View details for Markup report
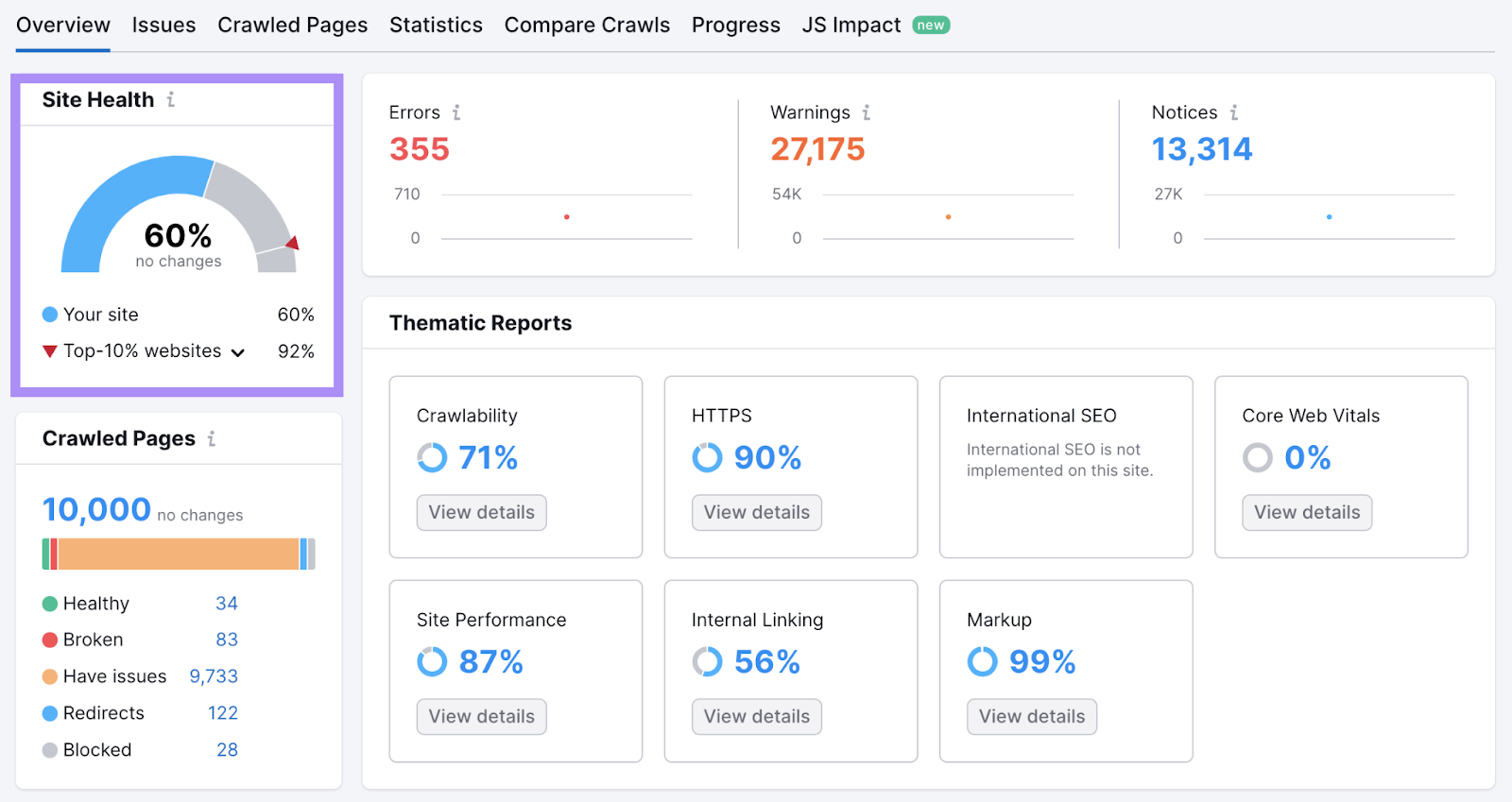Viewport: 1512px width, 802px height. 1031,716
